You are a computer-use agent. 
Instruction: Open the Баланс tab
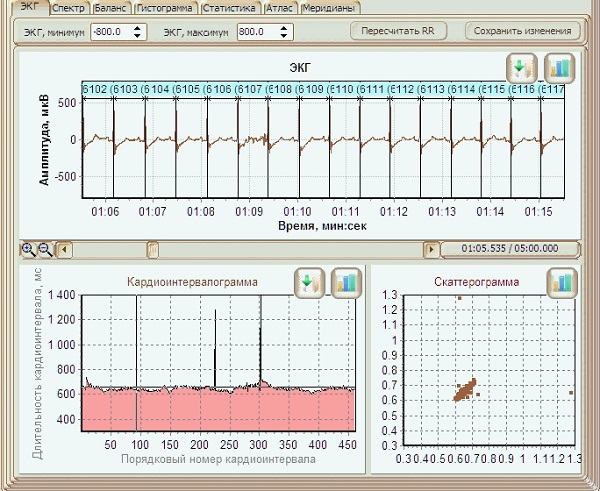111,8
